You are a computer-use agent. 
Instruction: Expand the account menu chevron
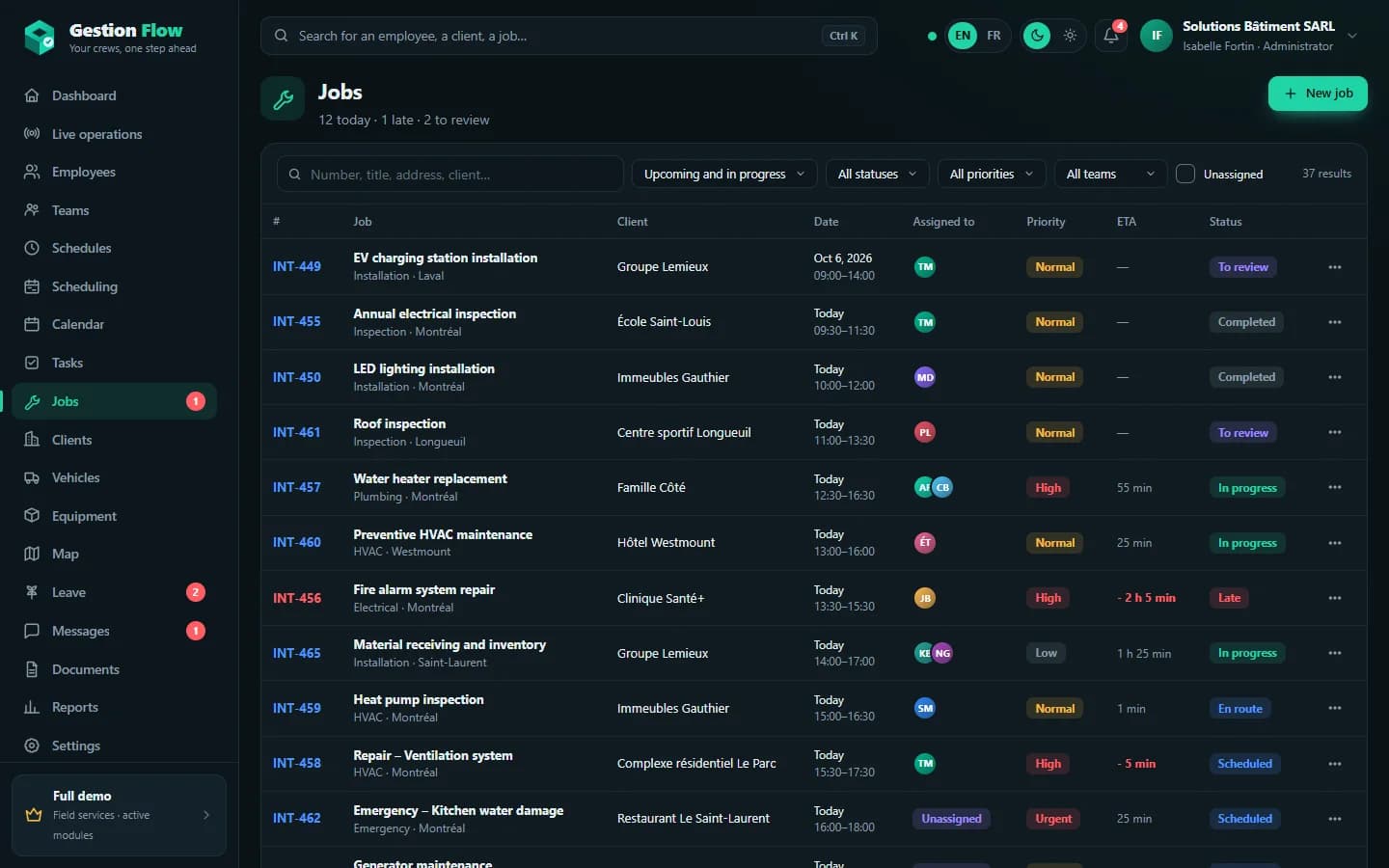1352,36
